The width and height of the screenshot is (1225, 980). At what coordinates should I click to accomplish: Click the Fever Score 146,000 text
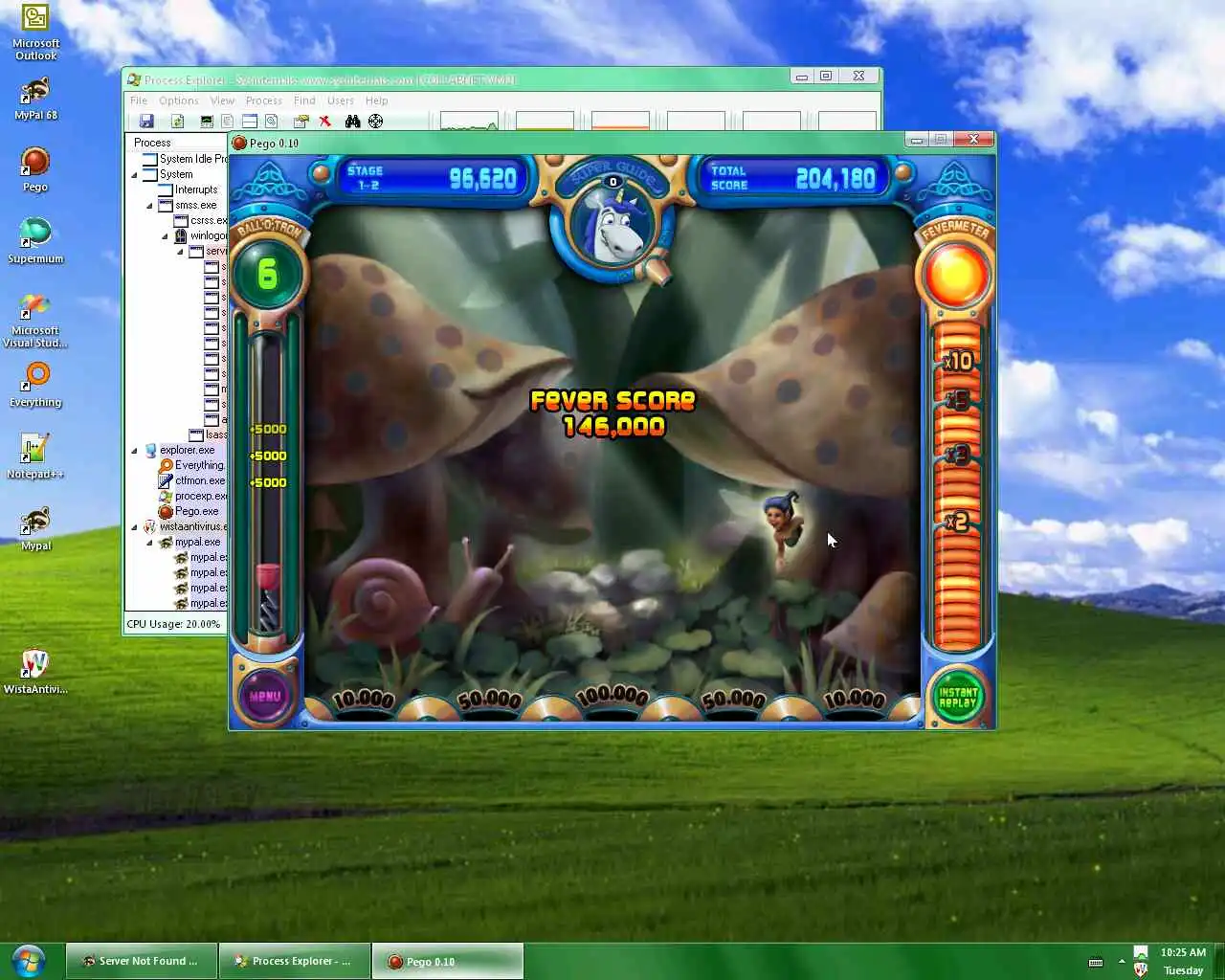coord(613,413)
